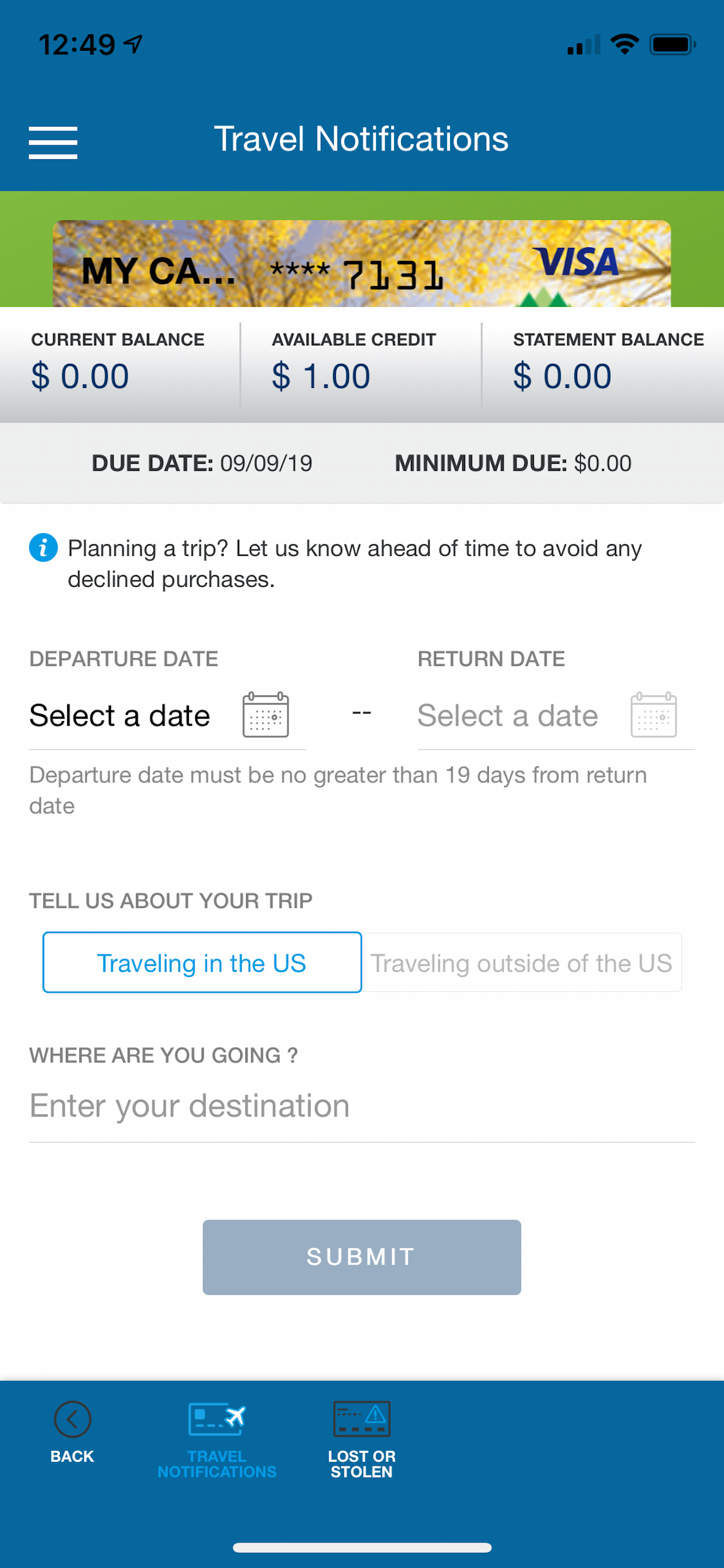Screen dimensions: 724x1568
Task: Open the Lost or Stolen card icon
Action: (x=362, y=1419)
